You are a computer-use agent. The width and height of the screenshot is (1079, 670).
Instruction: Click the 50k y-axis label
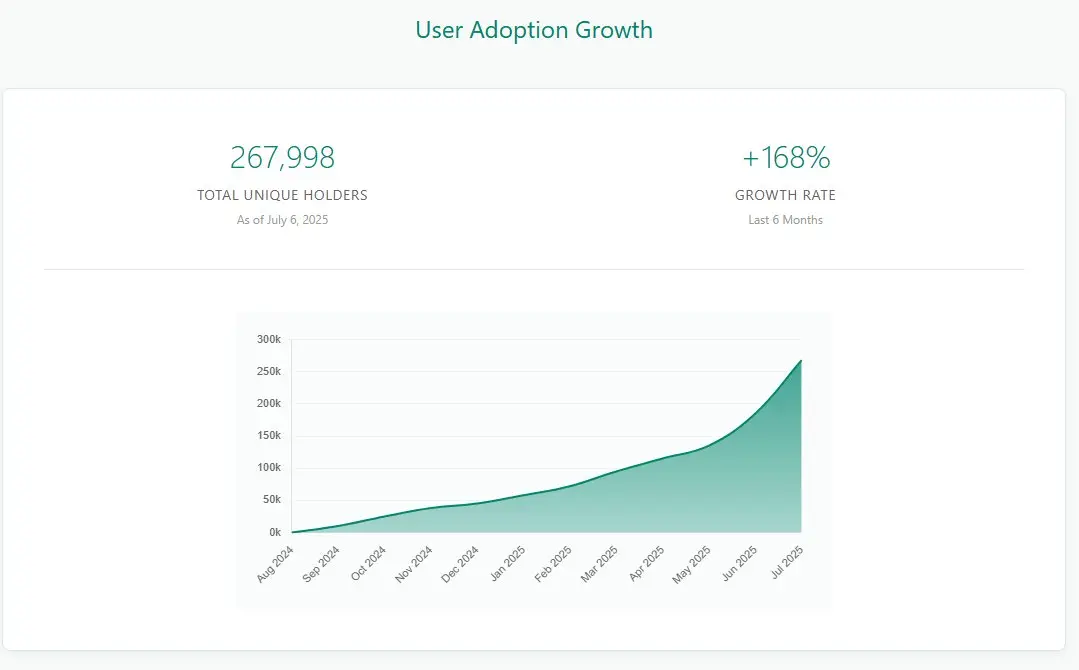[272, 499]
